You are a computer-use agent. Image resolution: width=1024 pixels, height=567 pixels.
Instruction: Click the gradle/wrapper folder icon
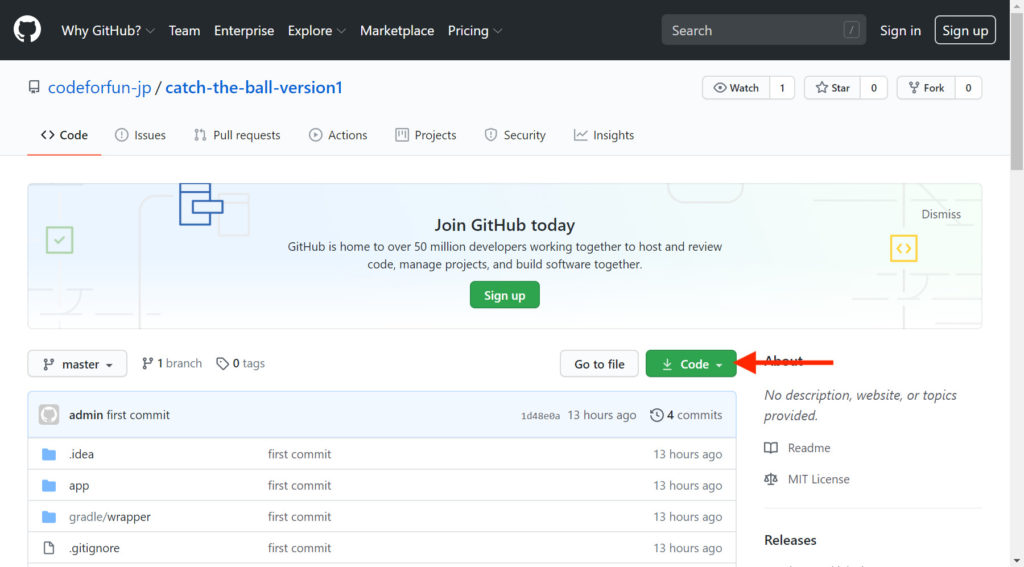[x=49, y=517]
